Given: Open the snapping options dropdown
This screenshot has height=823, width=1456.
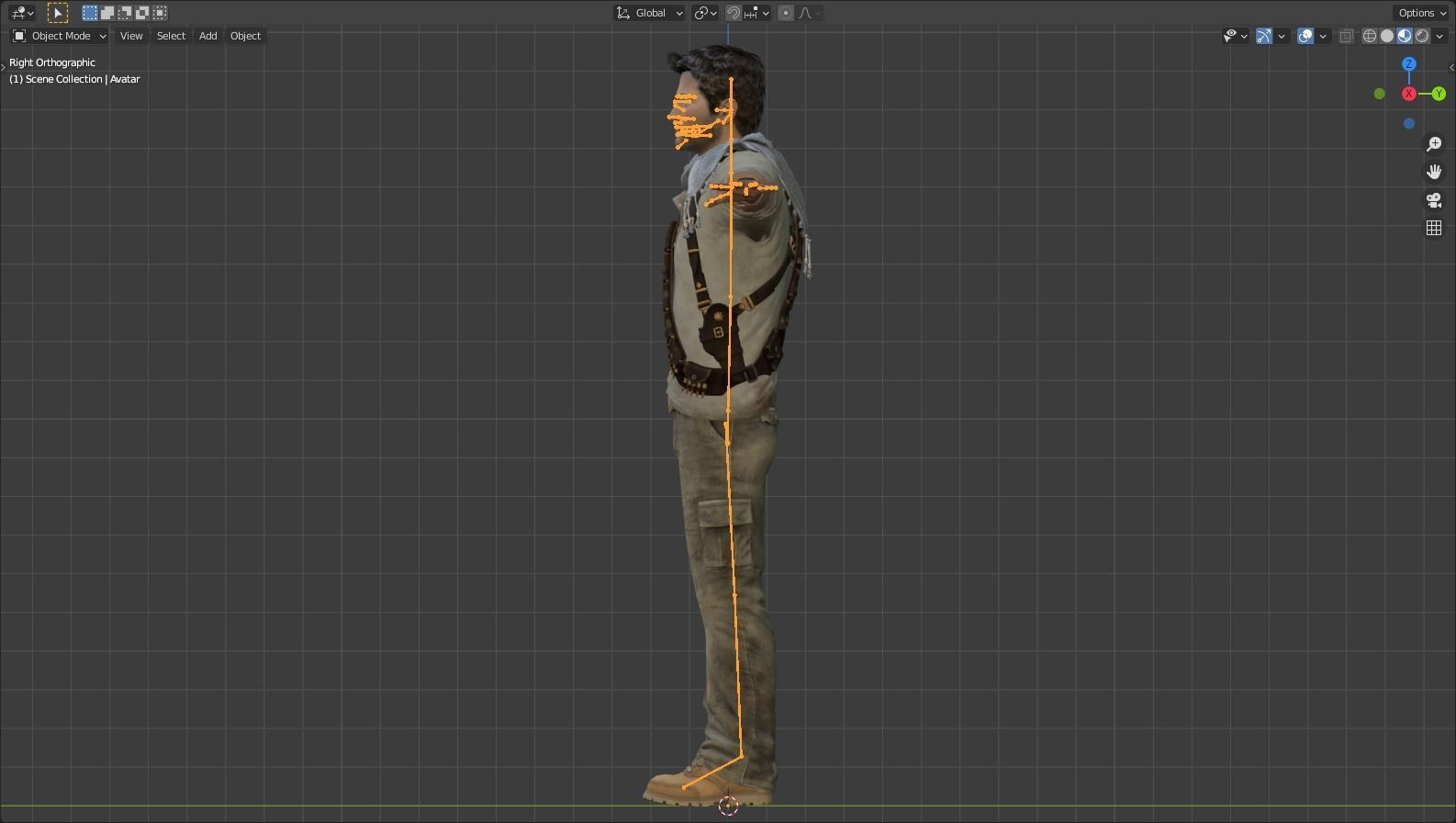Looking at the screenshot, I should click(x=757, y=13).
